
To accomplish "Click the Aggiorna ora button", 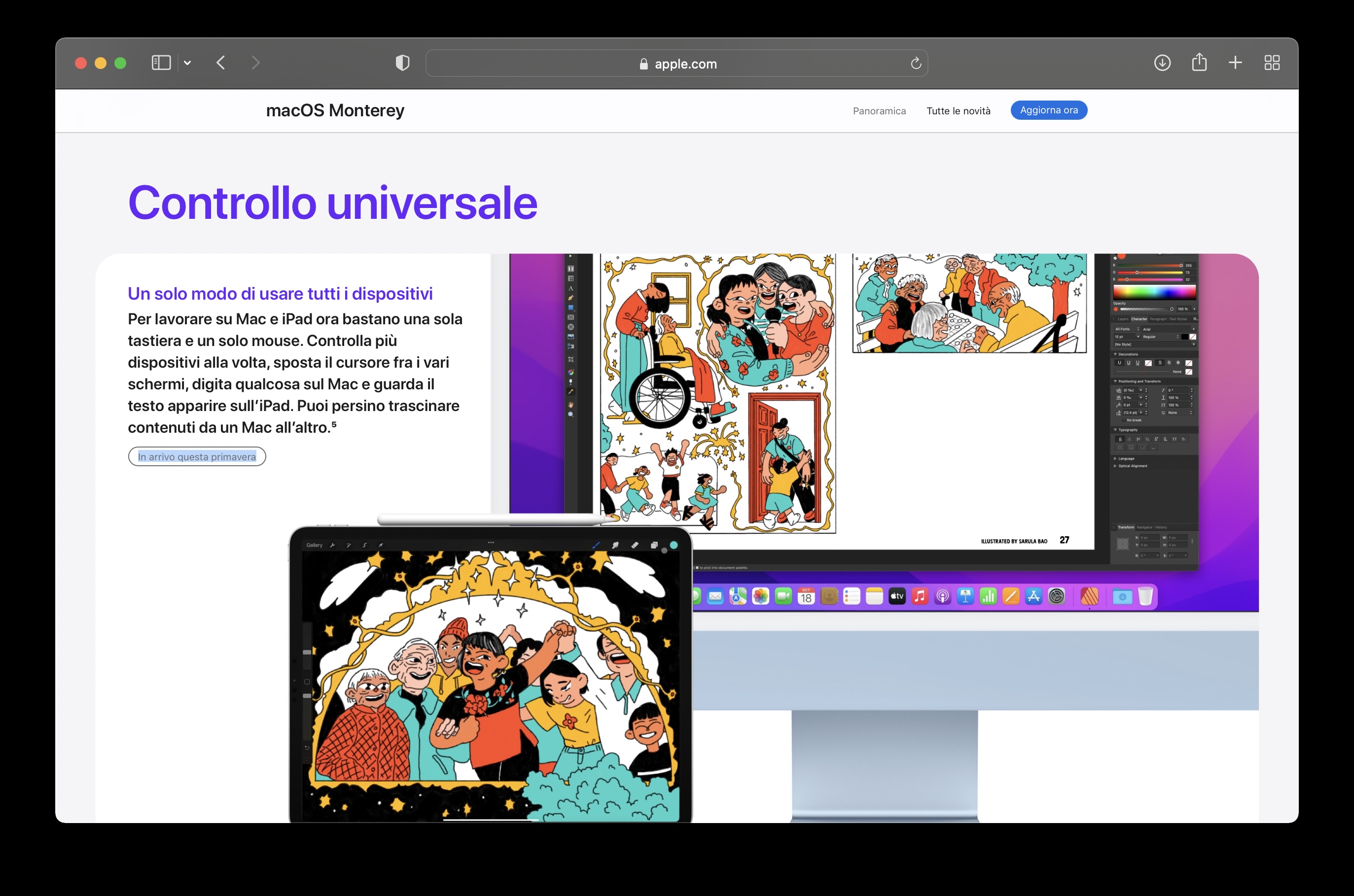I will tap(1049, 110).
